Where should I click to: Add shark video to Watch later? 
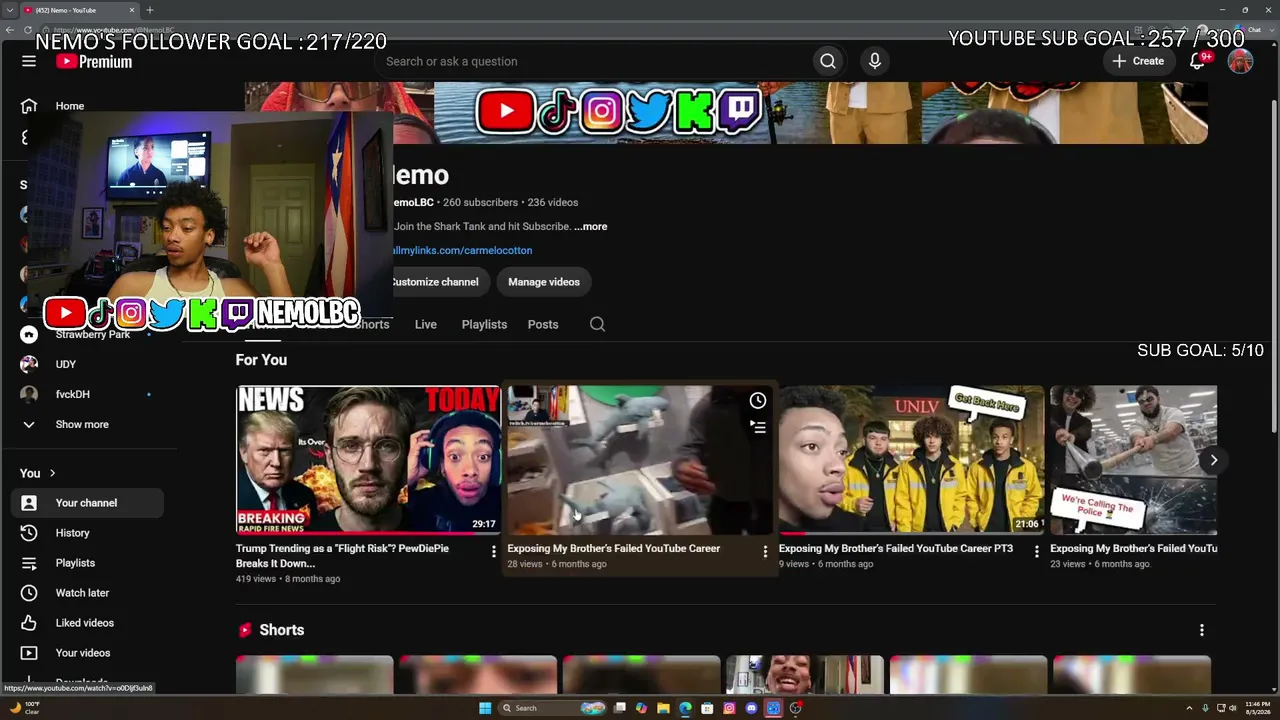click(758, 401)
